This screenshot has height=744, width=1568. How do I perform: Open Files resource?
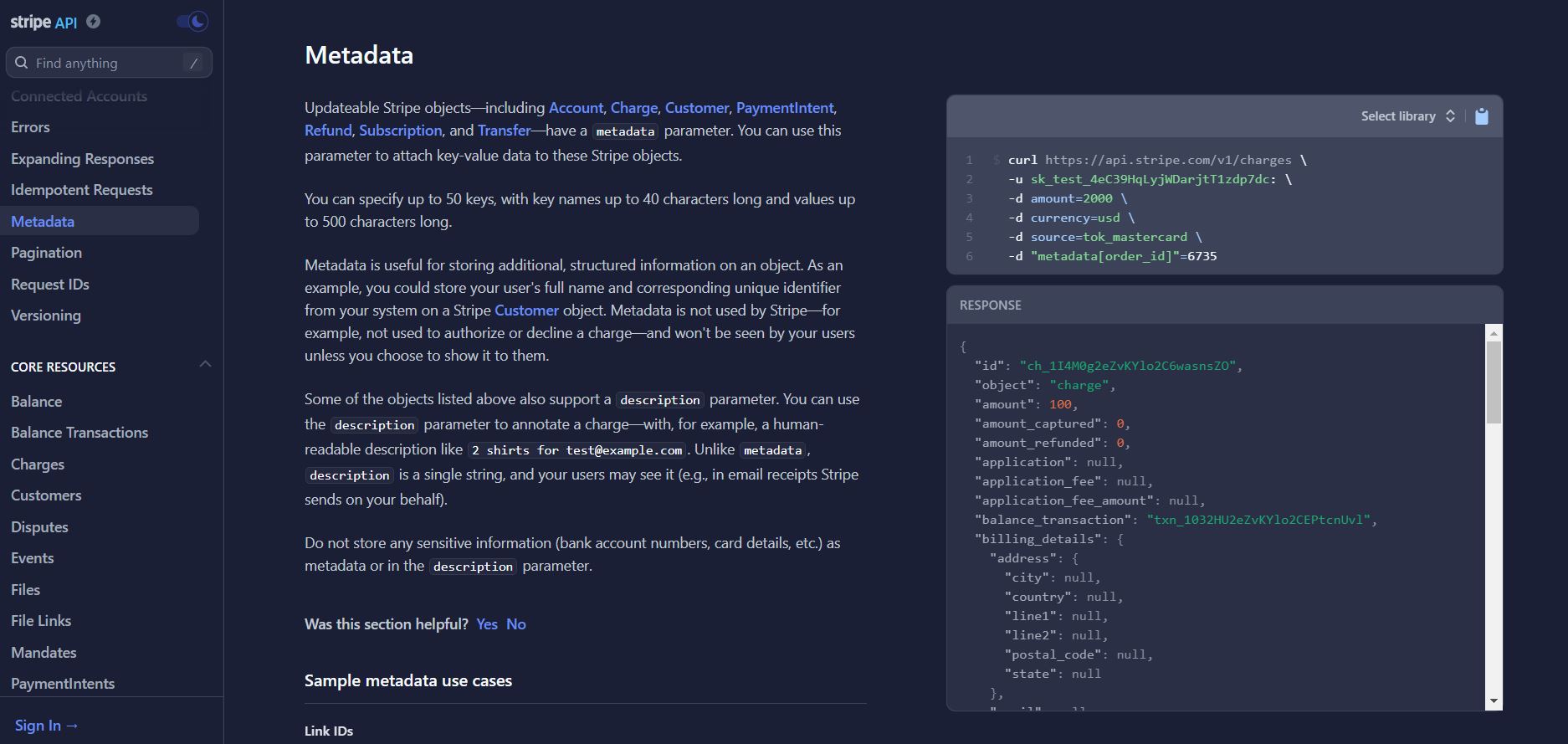(x=25, y=590)
